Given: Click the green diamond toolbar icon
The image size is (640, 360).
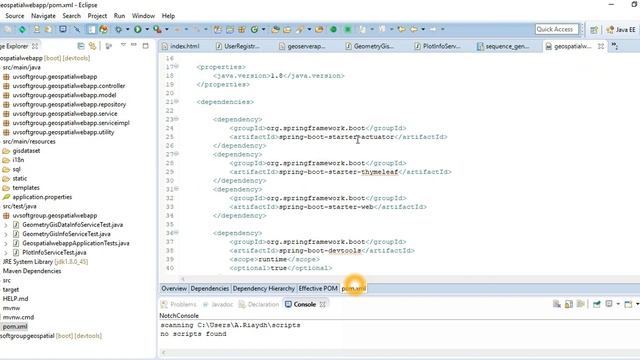Looking at the screenshot, I should (x=22, y=29).
